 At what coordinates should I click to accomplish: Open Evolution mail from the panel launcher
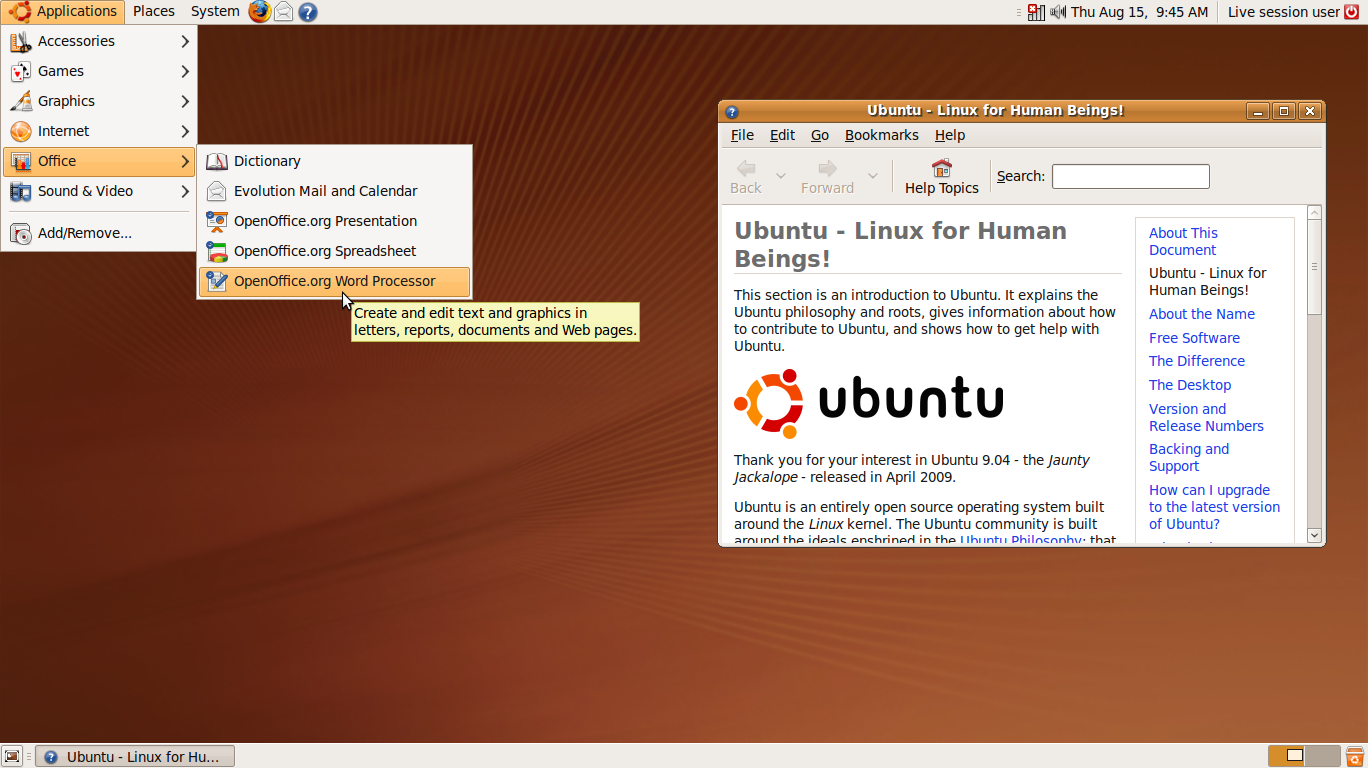tap(284, 11)
